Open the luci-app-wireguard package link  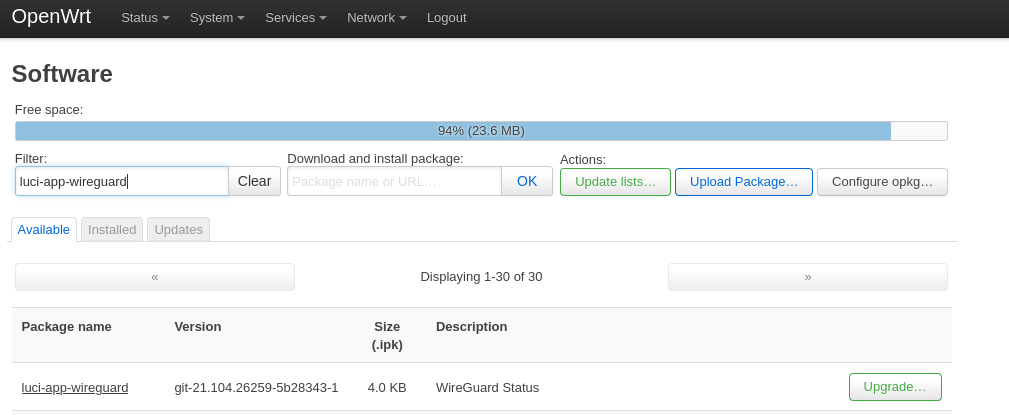pos(75,387)
